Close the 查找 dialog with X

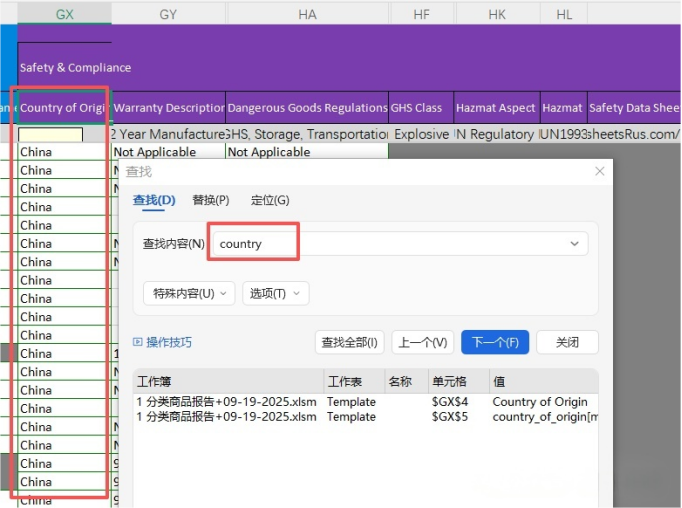pos(599,172)
